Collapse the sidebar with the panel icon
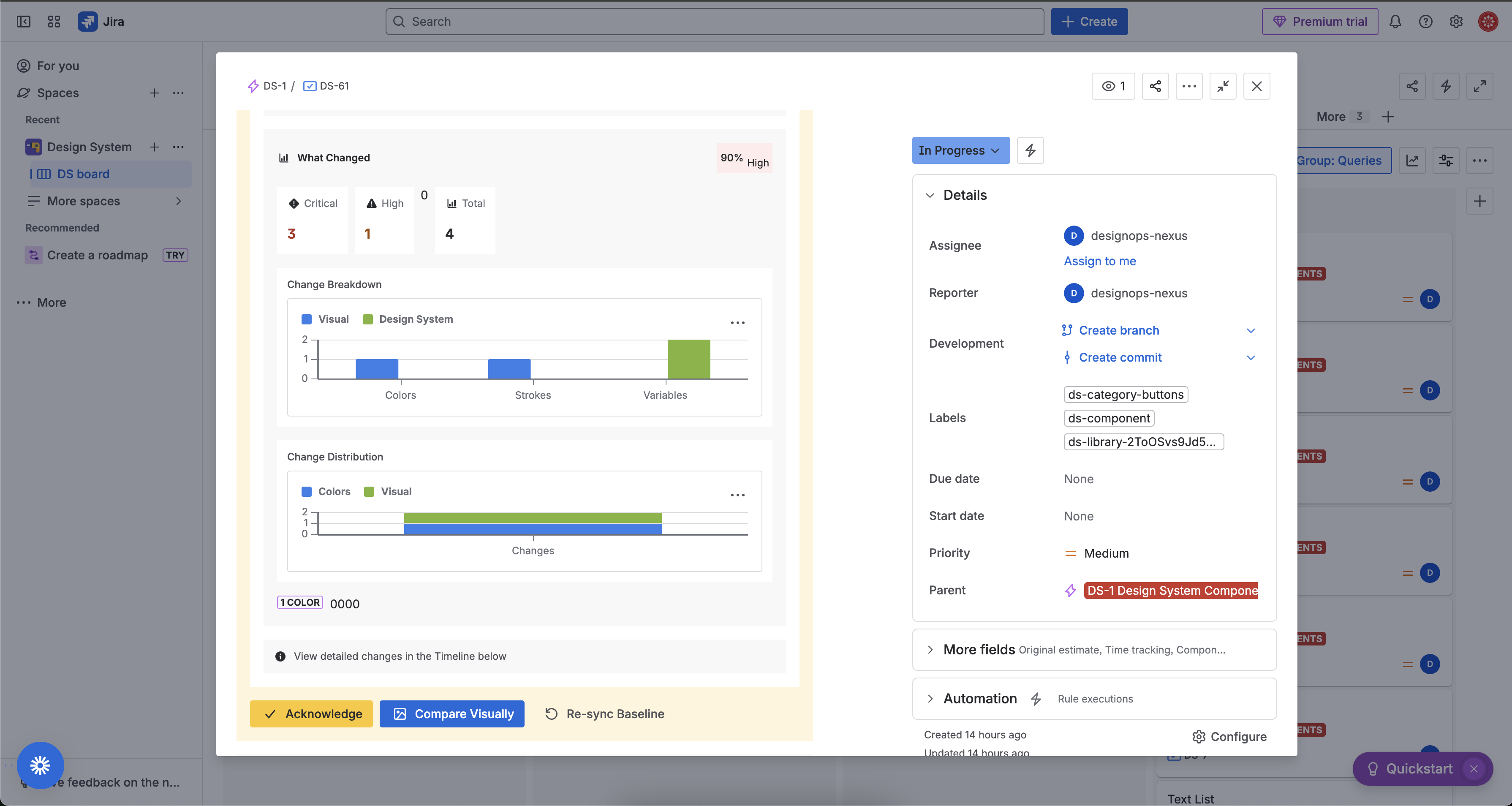The width and height of the screenshot is (1512, 806). pyautogui.click(x=24, y=22)
